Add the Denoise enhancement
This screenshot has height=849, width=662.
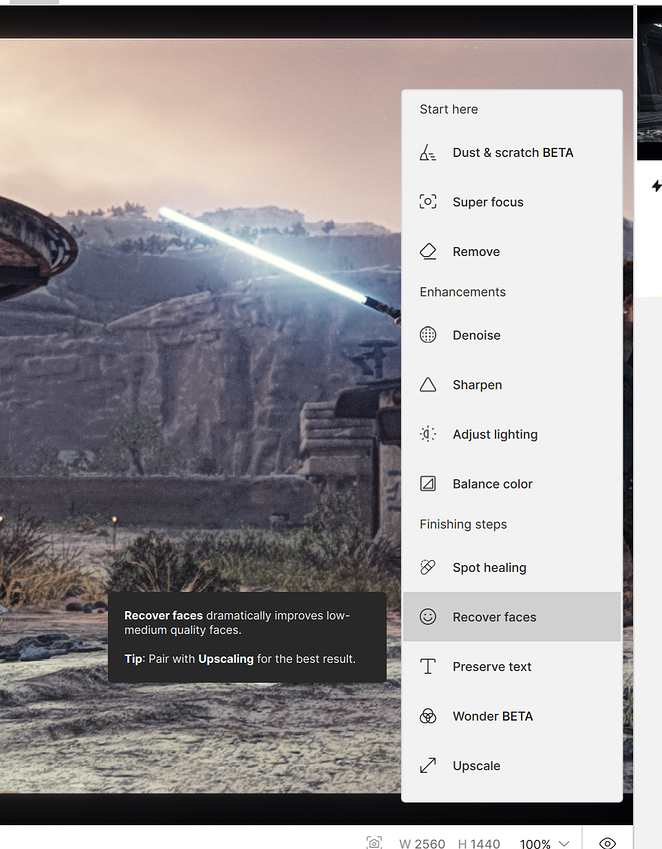[x=476, y=335]
